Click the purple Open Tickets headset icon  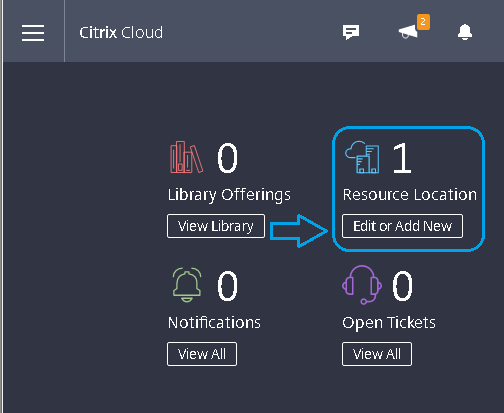pyautogui.click(x=362, y=285)
